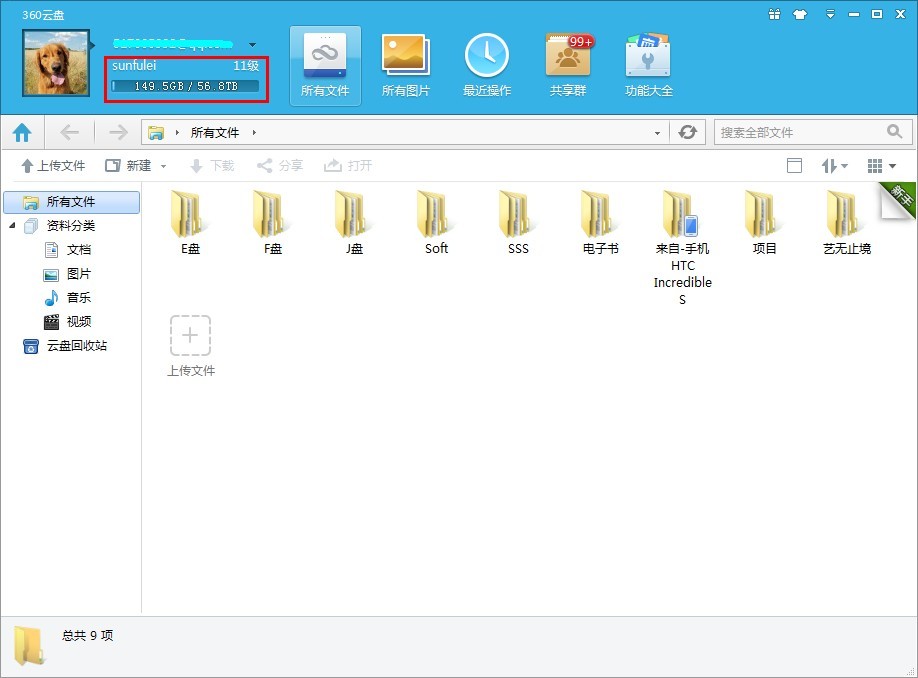
Task: Open the view mode grid dropdown
Action: tap(881, 166)
